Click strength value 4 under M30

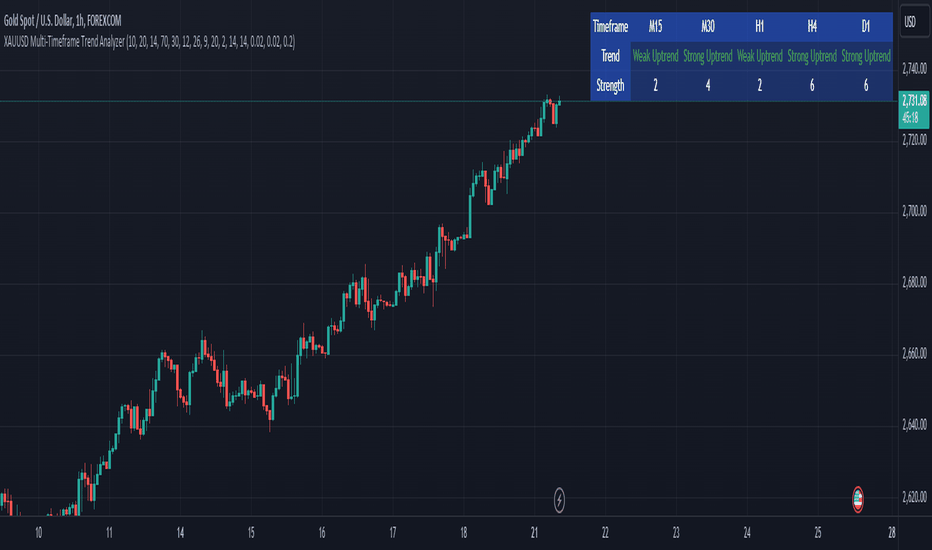pos(707,86)
